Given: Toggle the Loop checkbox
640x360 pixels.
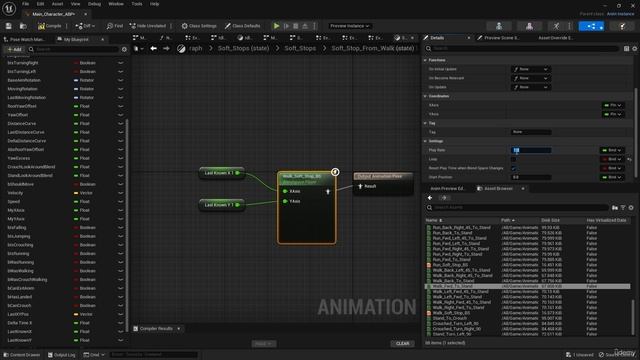Looking at the screenshot, I should (514, 159).
